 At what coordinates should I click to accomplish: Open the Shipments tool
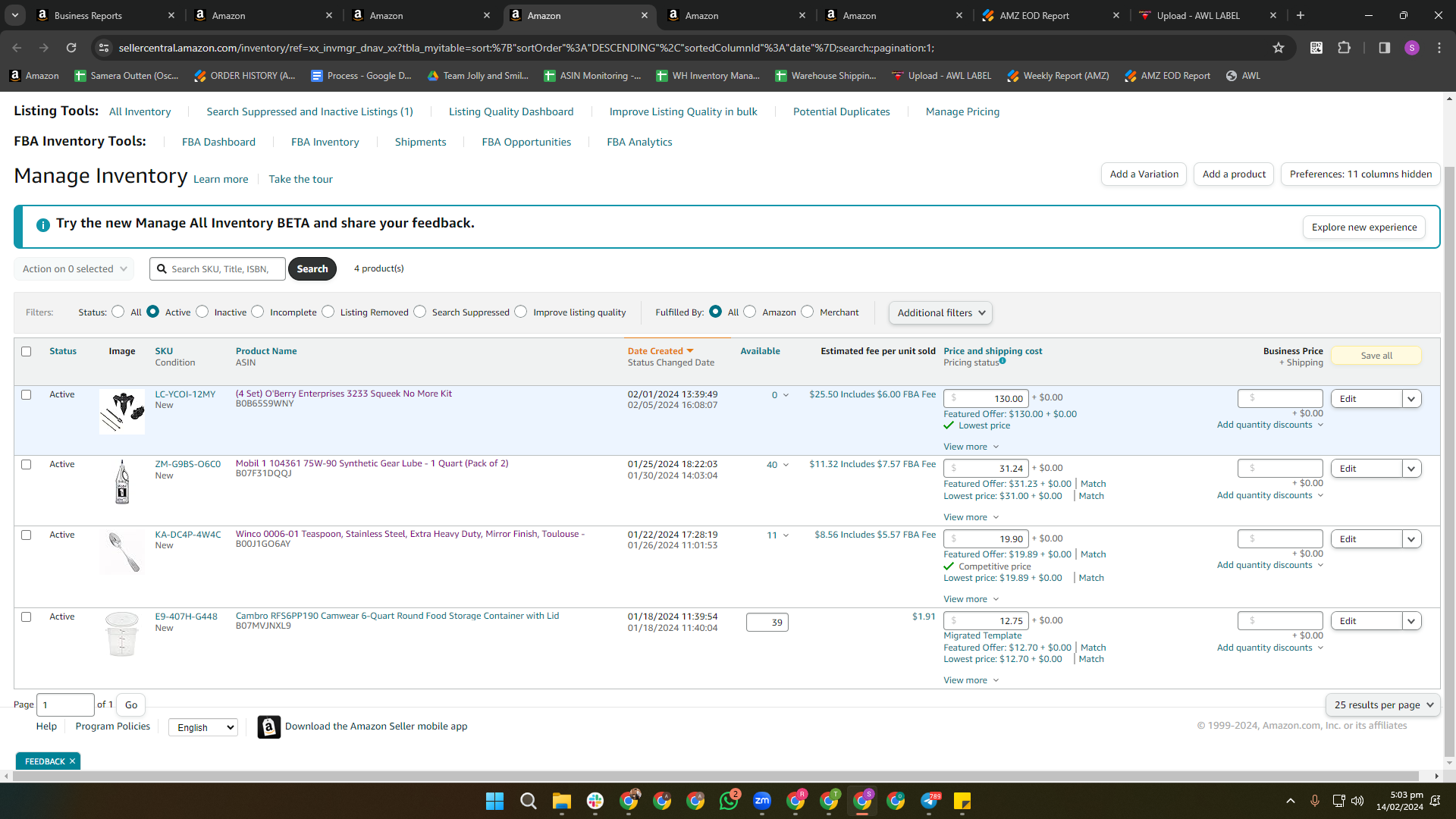pyautogui.click(x=420, y=142)
